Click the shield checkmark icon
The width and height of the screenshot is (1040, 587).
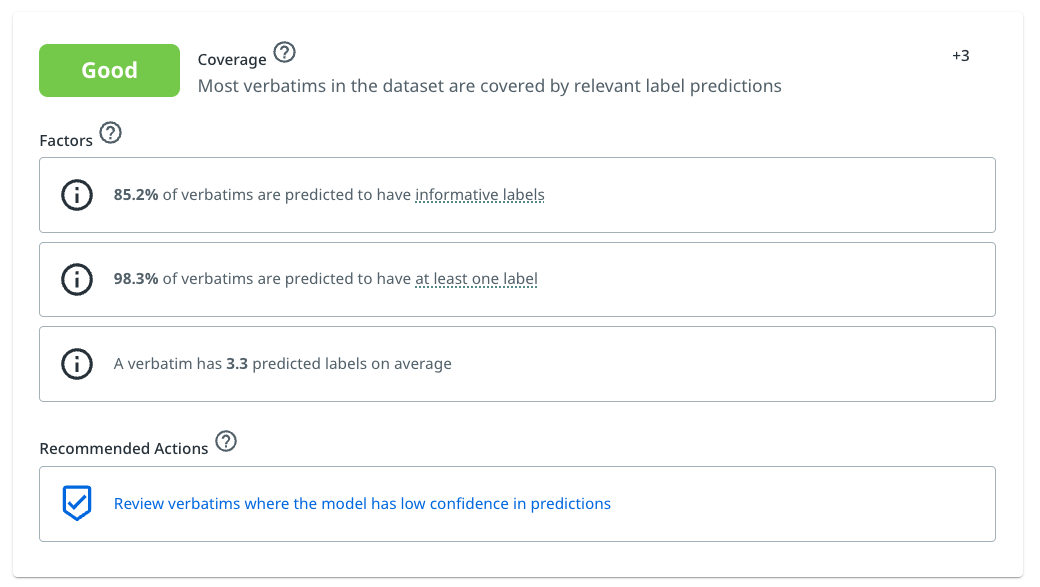(x=77, y=504)
